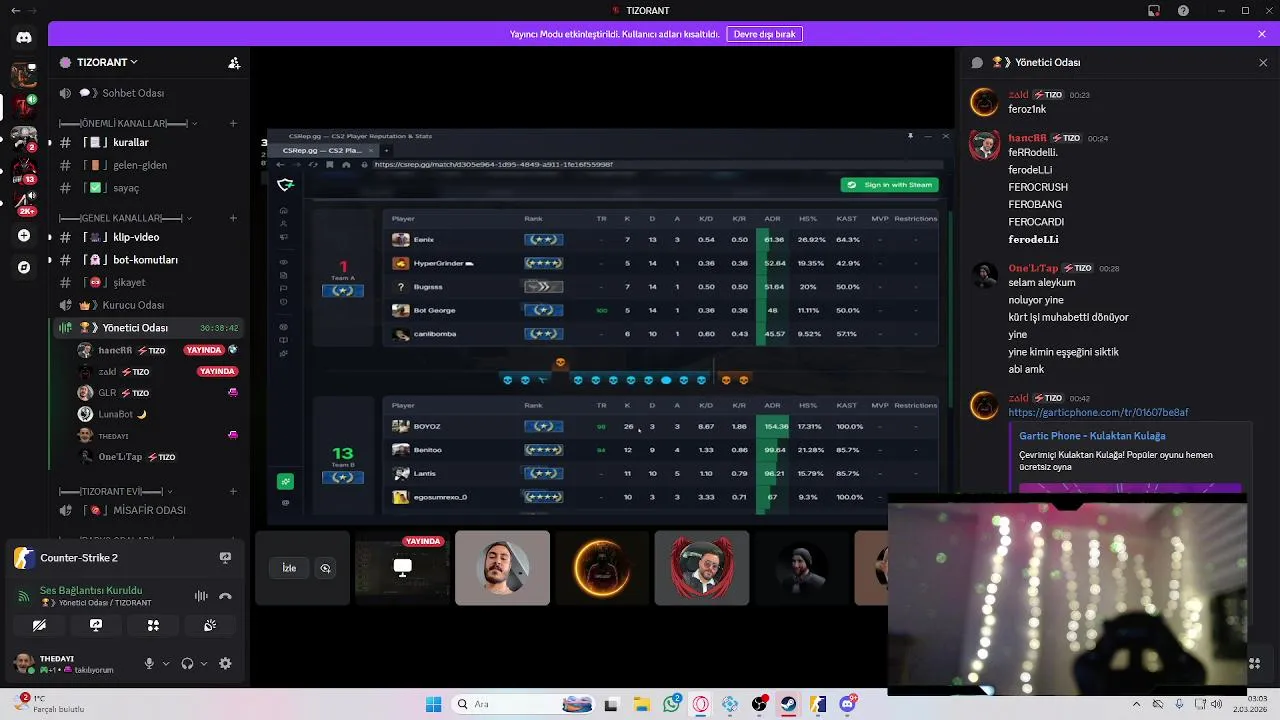This screenshot has height=720, width=1280.
Task: Open the microphone input options chevron
Action: pyautogui.click(x=166, y=663)
